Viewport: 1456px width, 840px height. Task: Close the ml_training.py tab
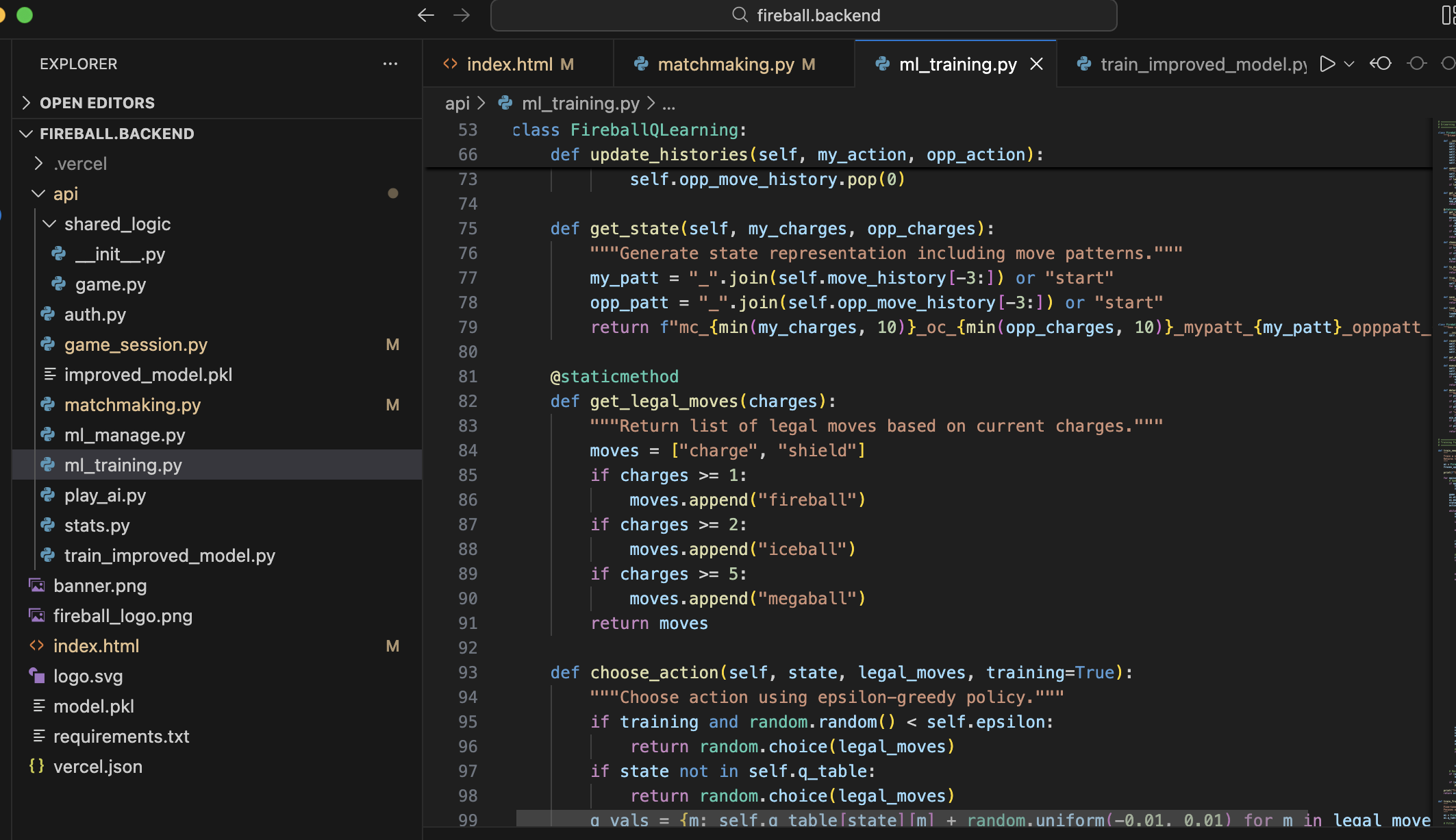1037,64
